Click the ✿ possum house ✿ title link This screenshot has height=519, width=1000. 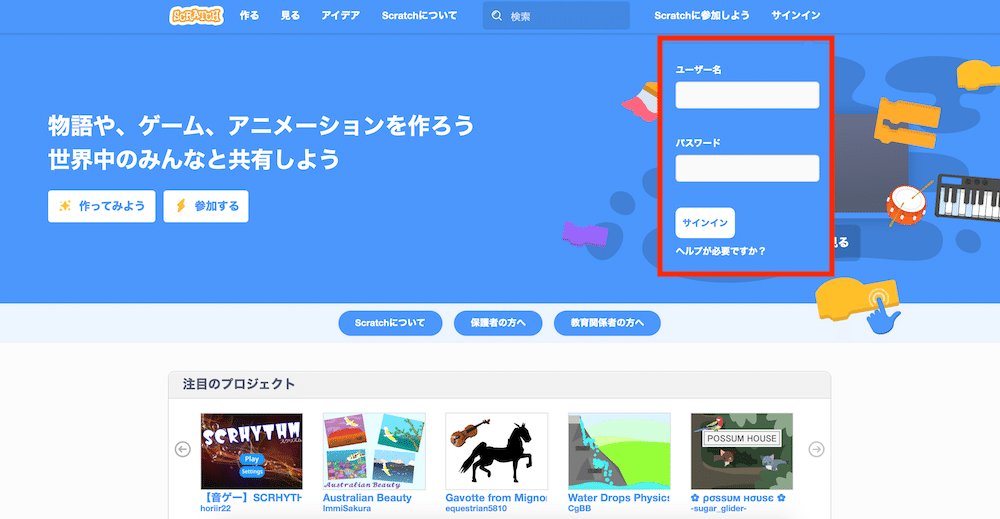coord(738,498)
